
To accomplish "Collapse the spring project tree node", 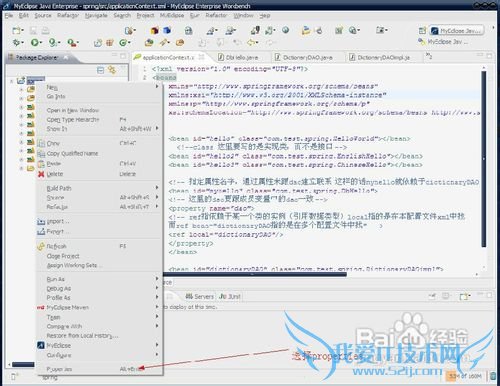I will tap(12, 81).
